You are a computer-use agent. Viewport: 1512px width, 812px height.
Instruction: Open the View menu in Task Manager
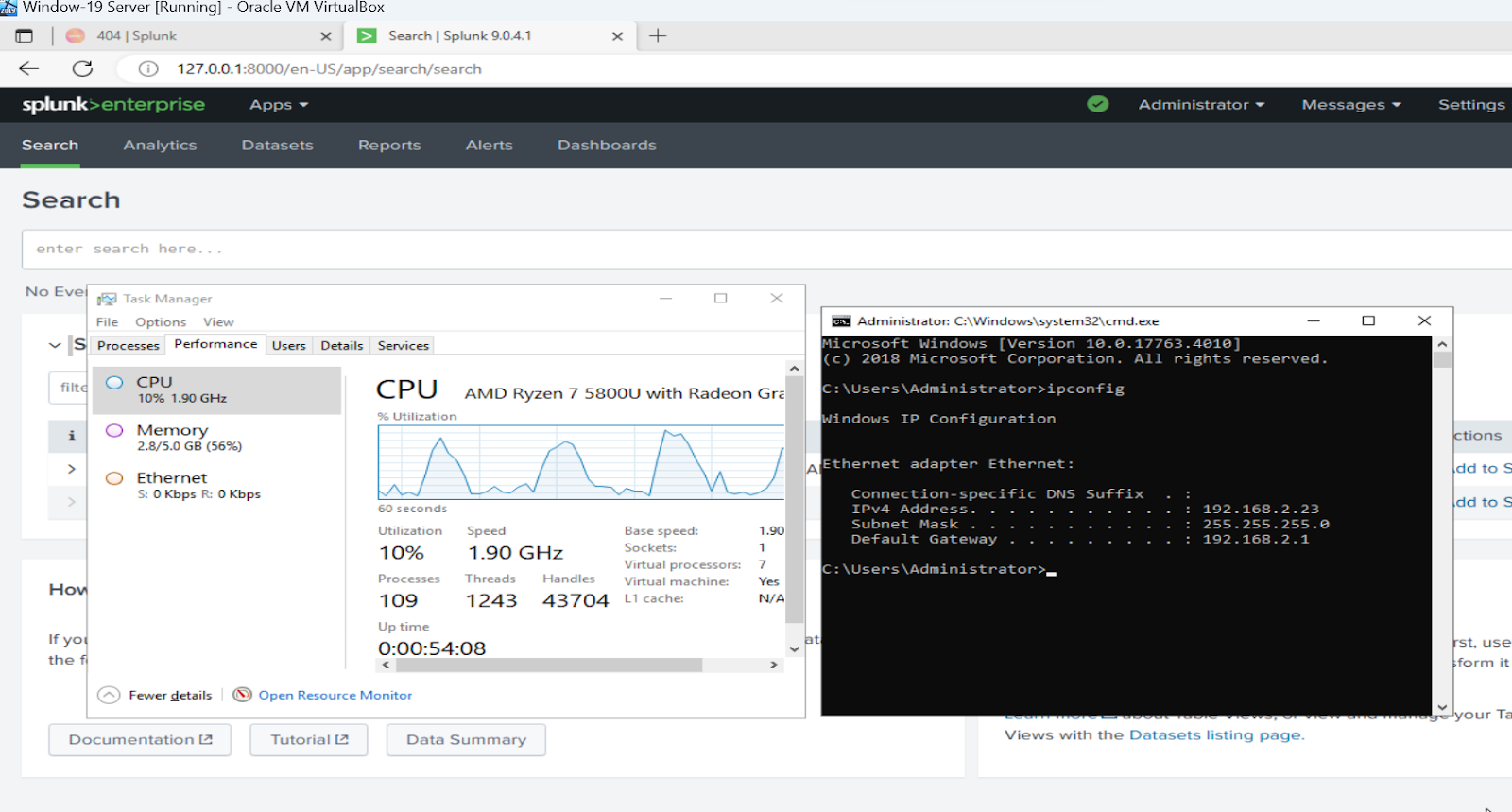[x=218, y=322]
